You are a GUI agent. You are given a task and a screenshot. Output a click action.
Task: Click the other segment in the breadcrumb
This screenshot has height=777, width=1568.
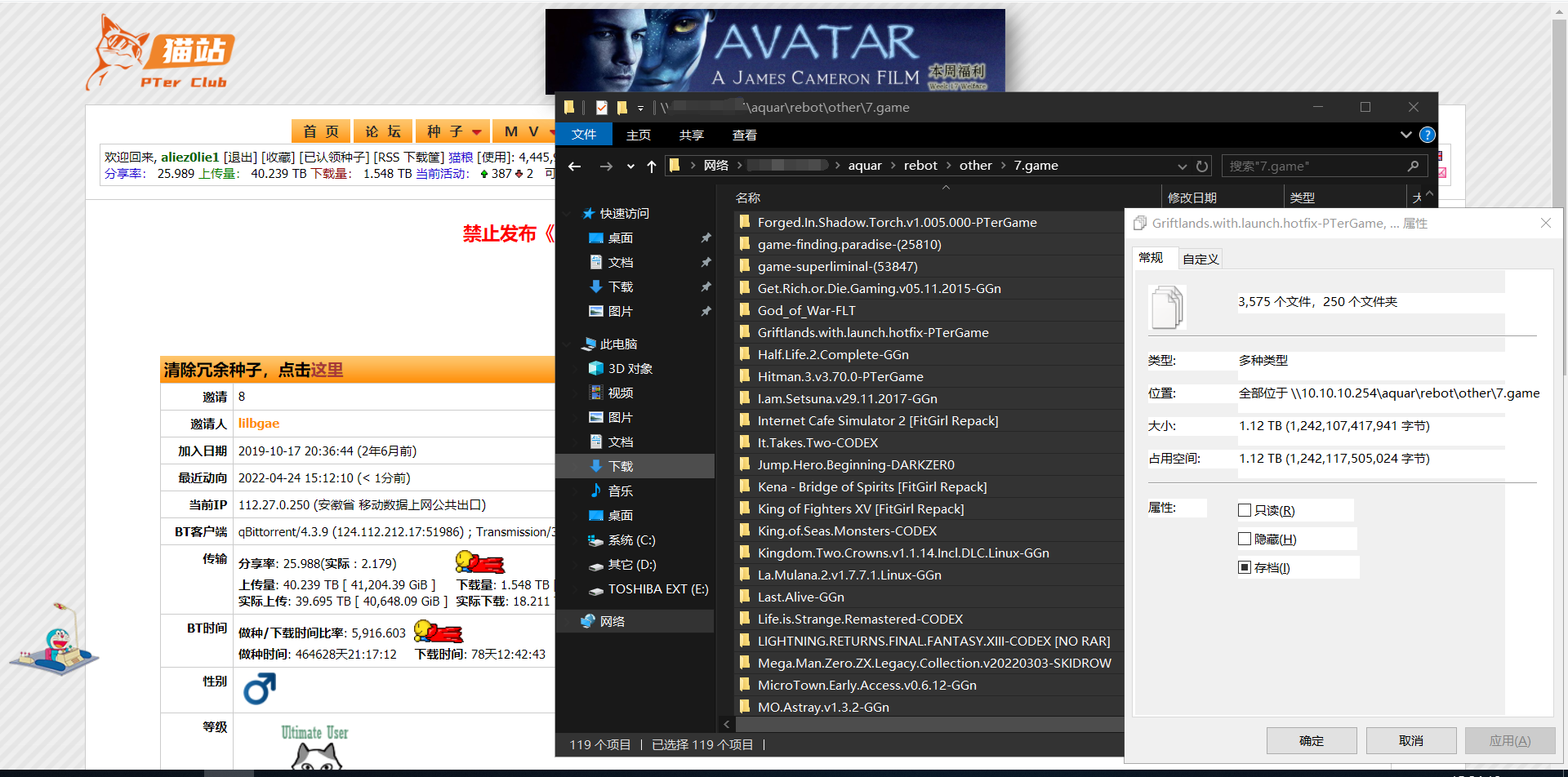[x=976, y=166]
